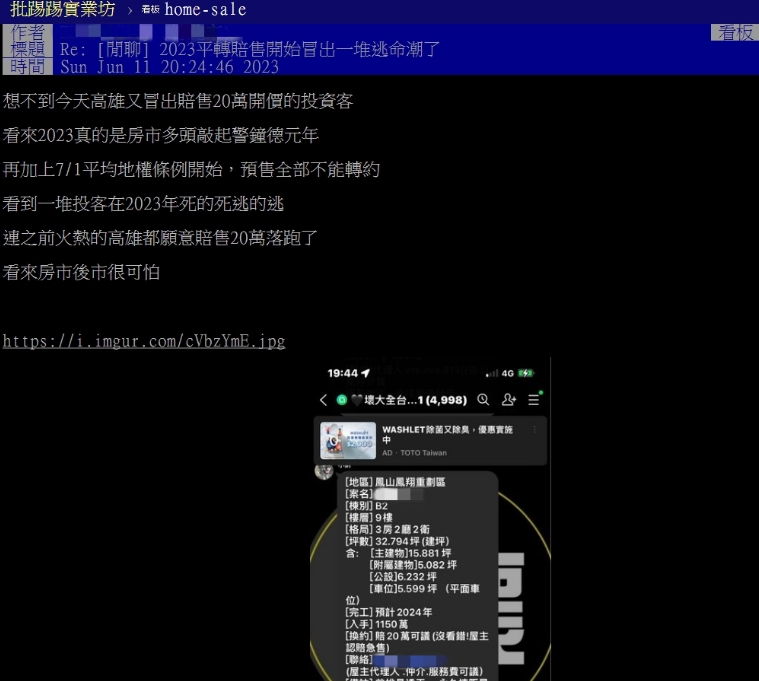Click the [完工] 預計 2024 年 message line
The height and width of the screenshot is (681, 759).
pyautogui.click(x=389, y=612)
